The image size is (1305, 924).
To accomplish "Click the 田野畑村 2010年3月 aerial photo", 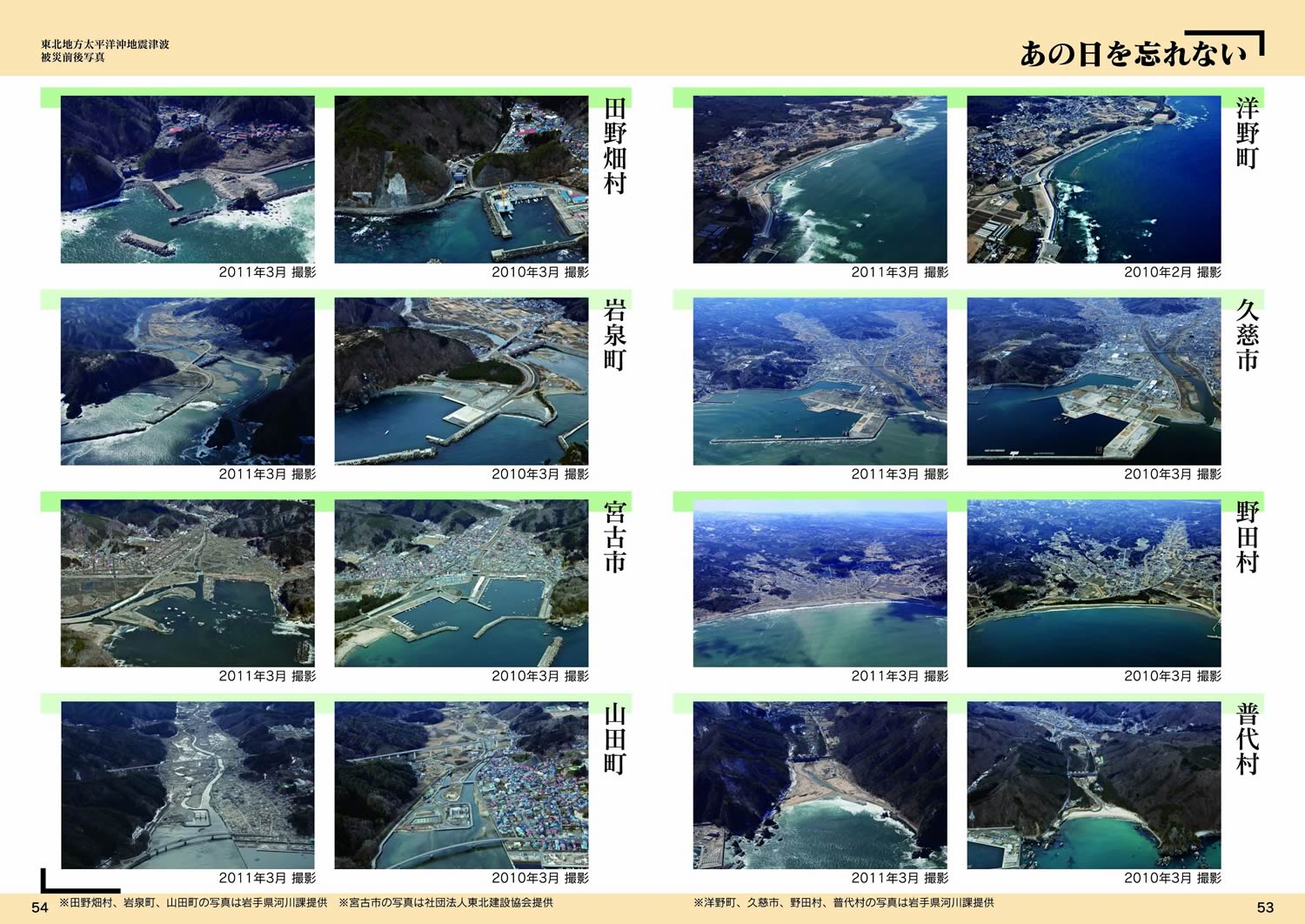I will pos(462,179).
